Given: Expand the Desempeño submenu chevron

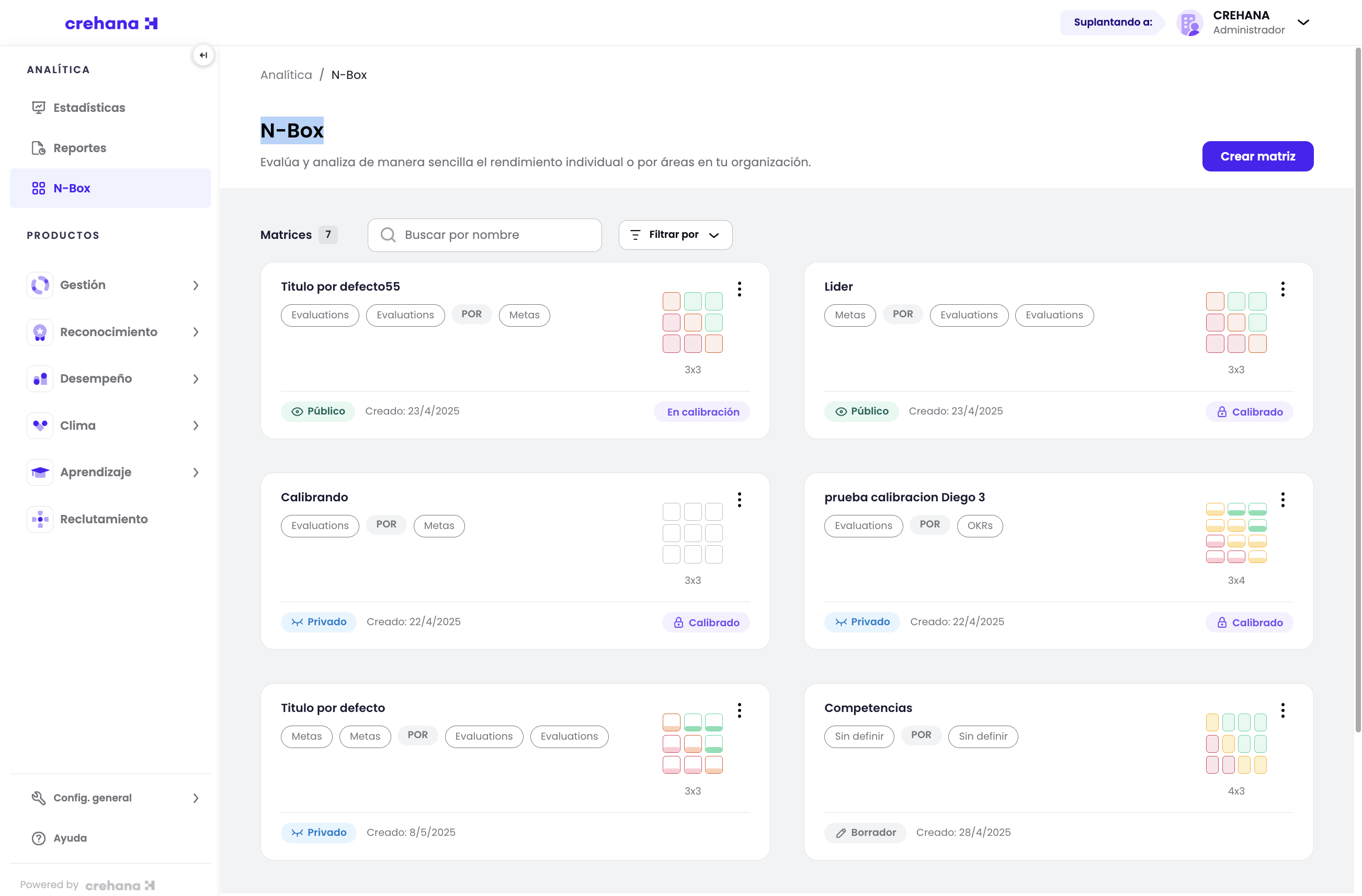Looking at the screenshot, I should pyautogui.click(x=196, y=379).
